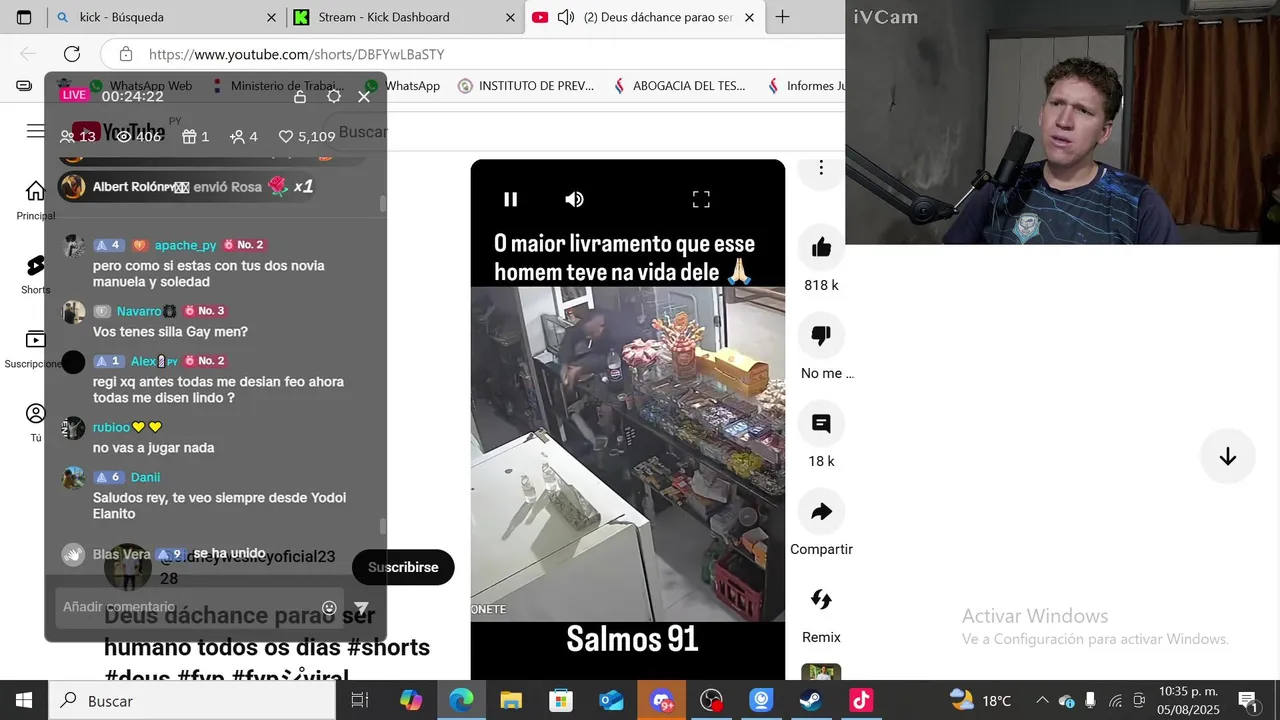The image size is (1280, 720).
Task: Lock the live overlay with padlock icon
Action: (300, 96)
